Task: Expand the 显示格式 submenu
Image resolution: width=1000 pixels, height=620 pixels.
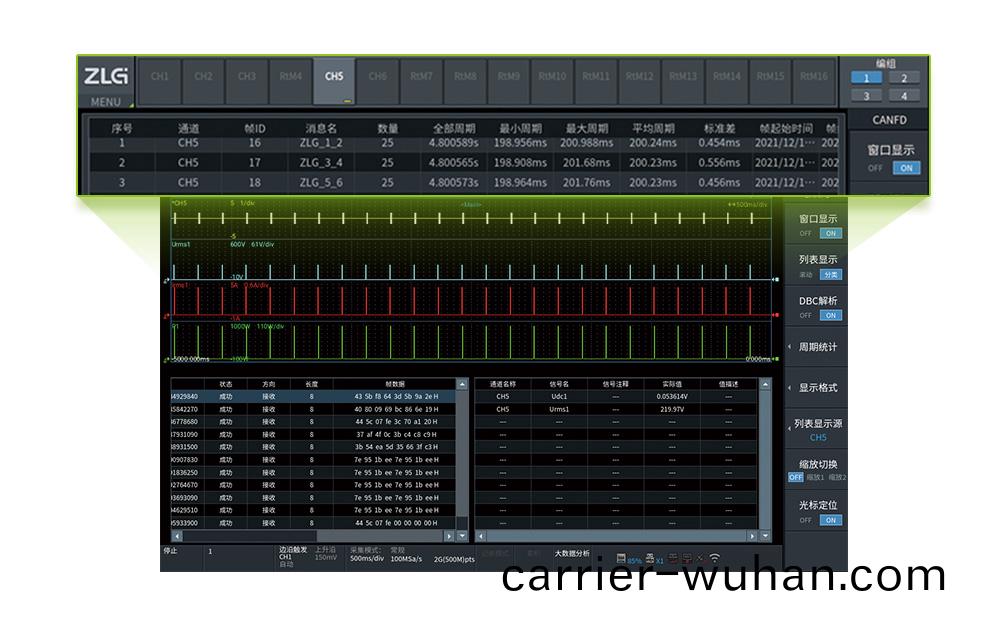Action: tap(817, 388)
